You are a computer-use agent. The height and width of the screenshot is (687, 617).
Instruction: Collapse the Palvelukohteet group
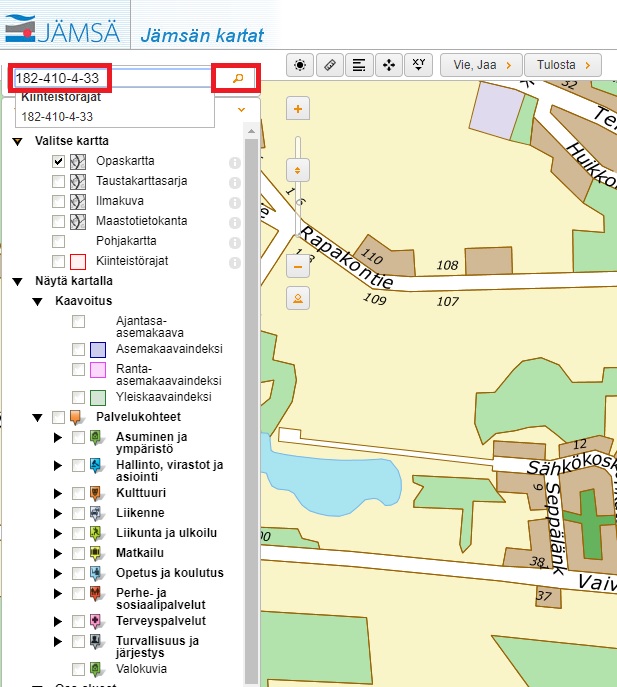(38, 418)
